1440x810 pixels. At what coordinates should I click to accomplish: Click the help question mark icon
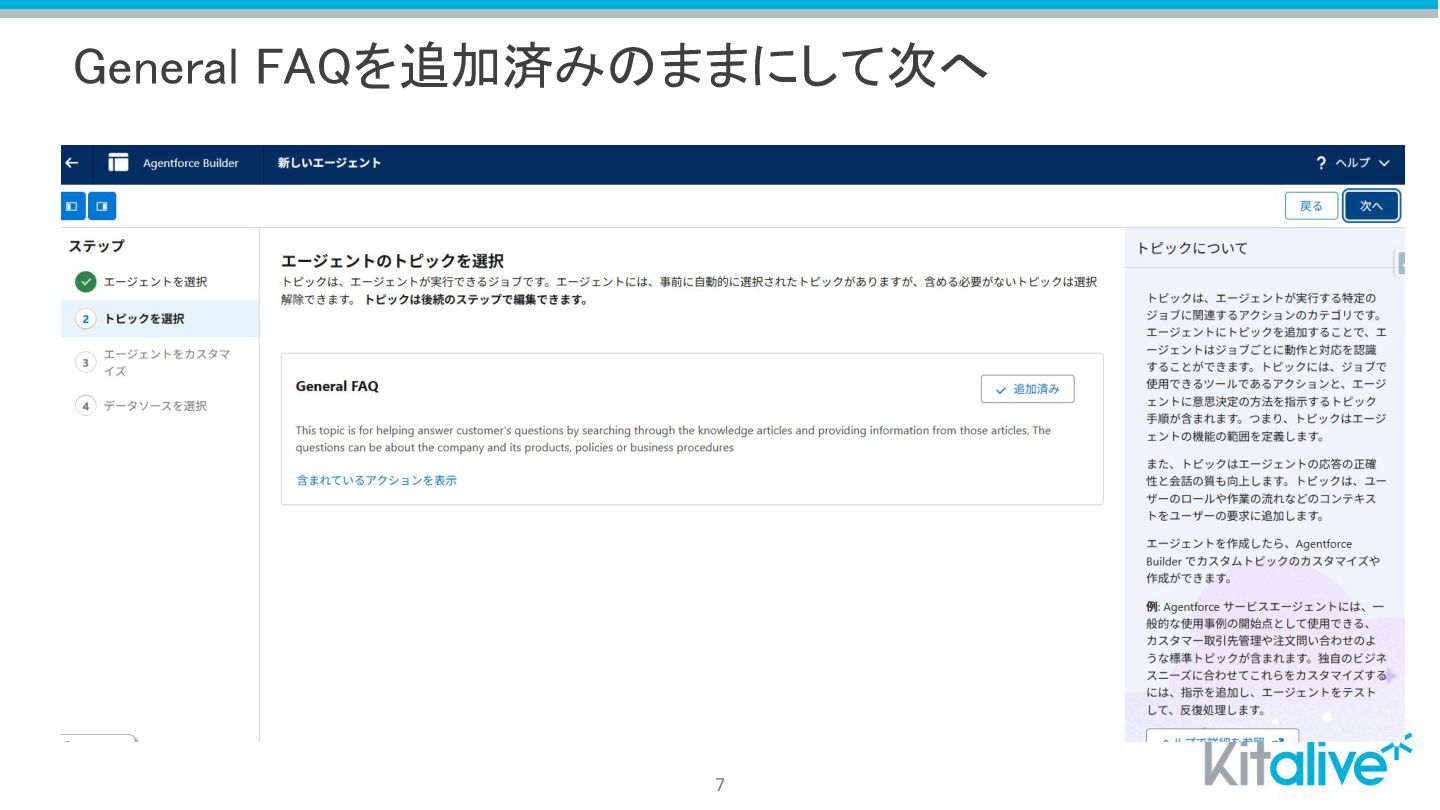click(x=1321, y=163)
